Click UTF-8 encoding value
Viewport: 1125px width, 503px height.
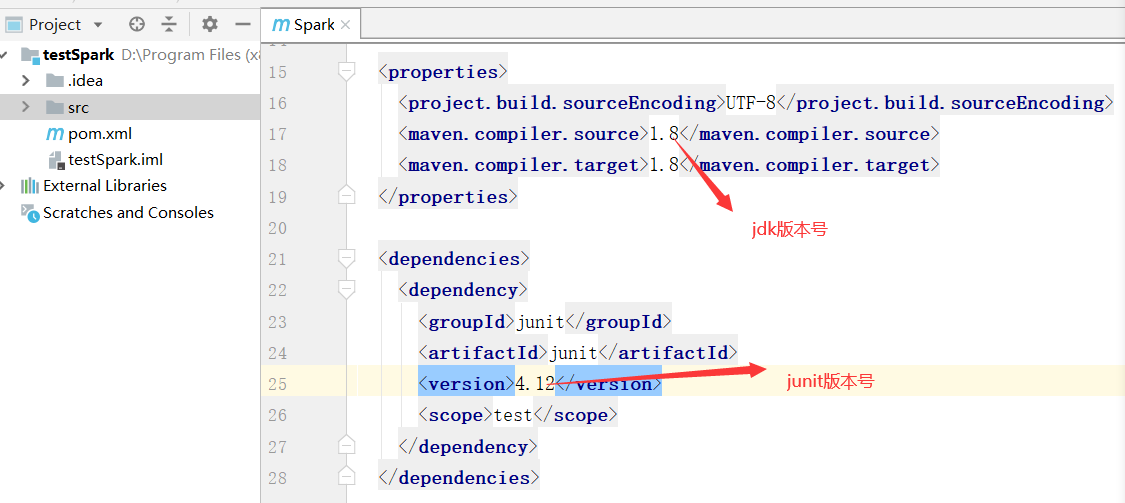[751, 103]
